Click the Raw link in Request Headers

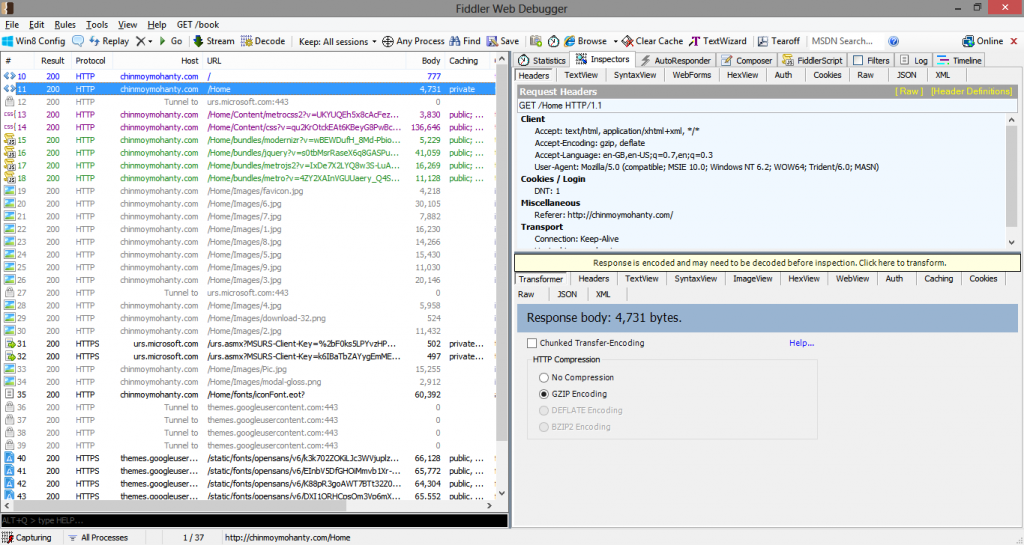[909, 91]
